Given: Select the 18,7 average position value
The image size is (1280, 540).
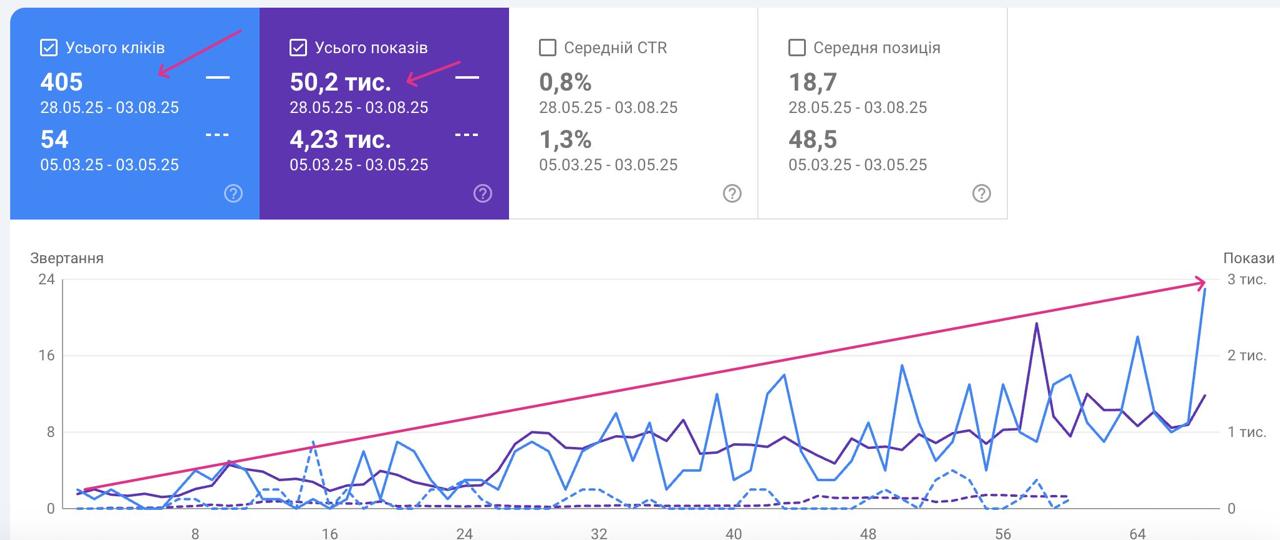Looking at the screenshot, I should point(812,82).
